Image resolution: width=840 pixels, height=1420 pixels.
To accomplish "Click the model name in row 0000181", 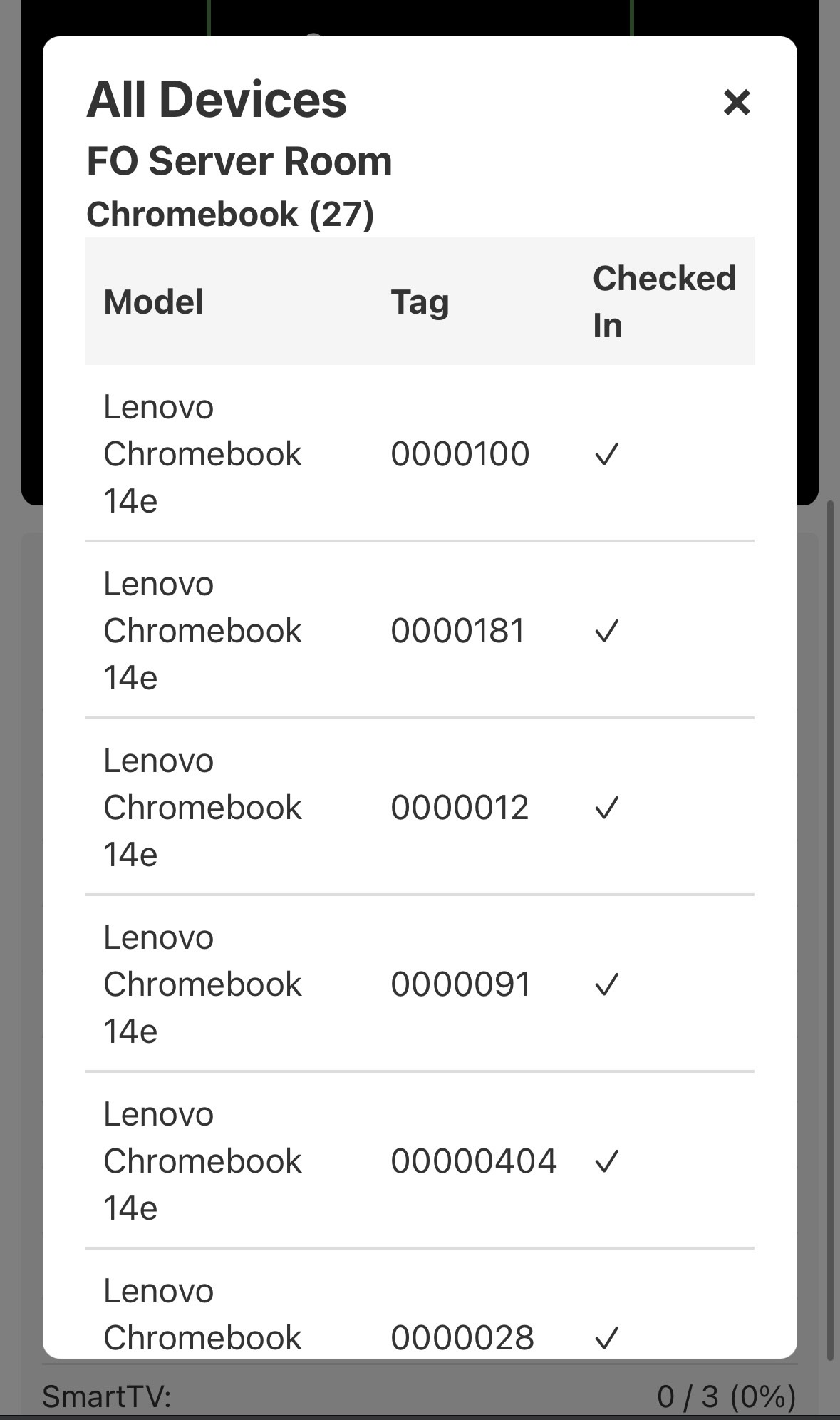I will click(203, 631).
